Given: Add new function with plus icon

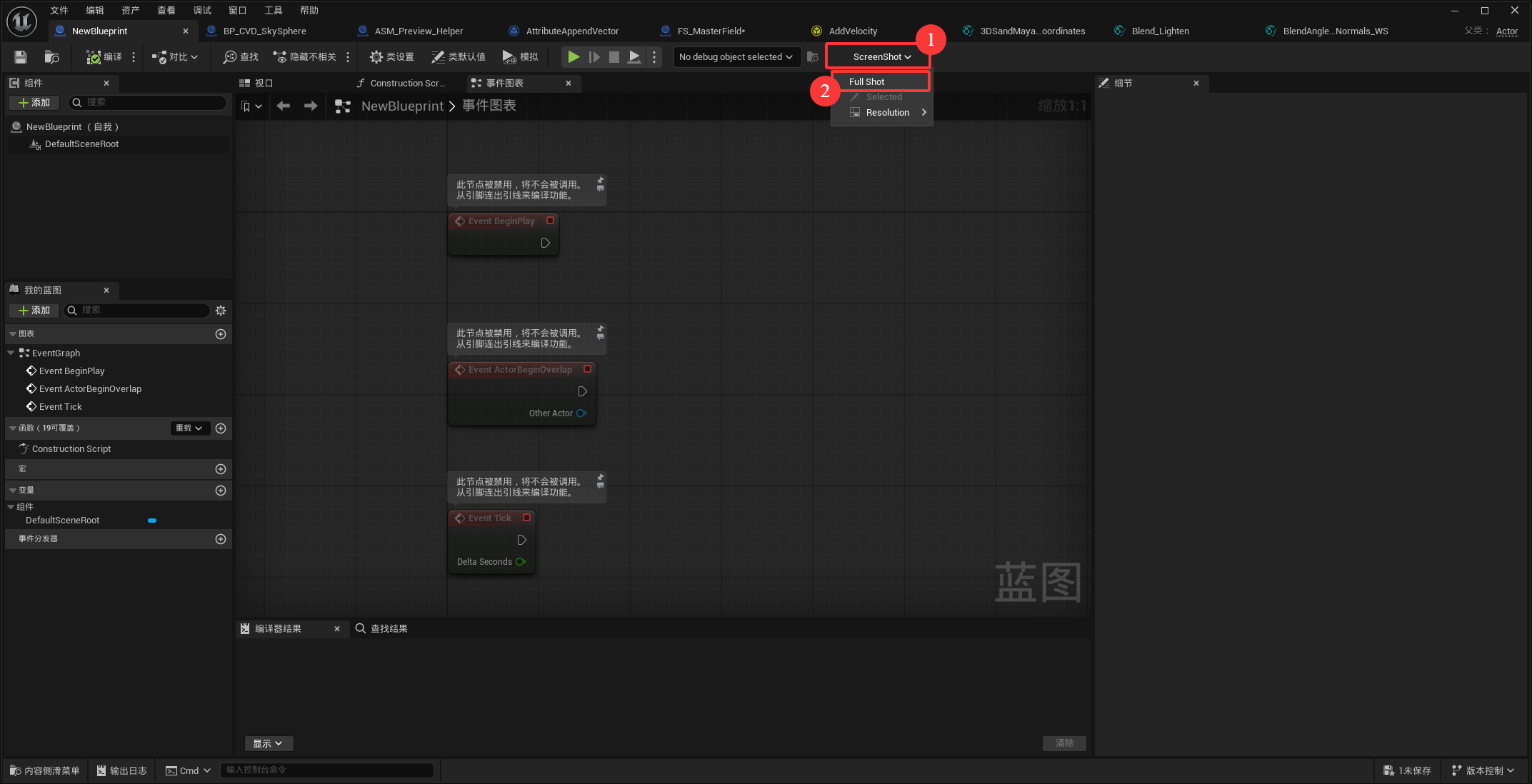Looking at the screenshot, I should (221, 428).
